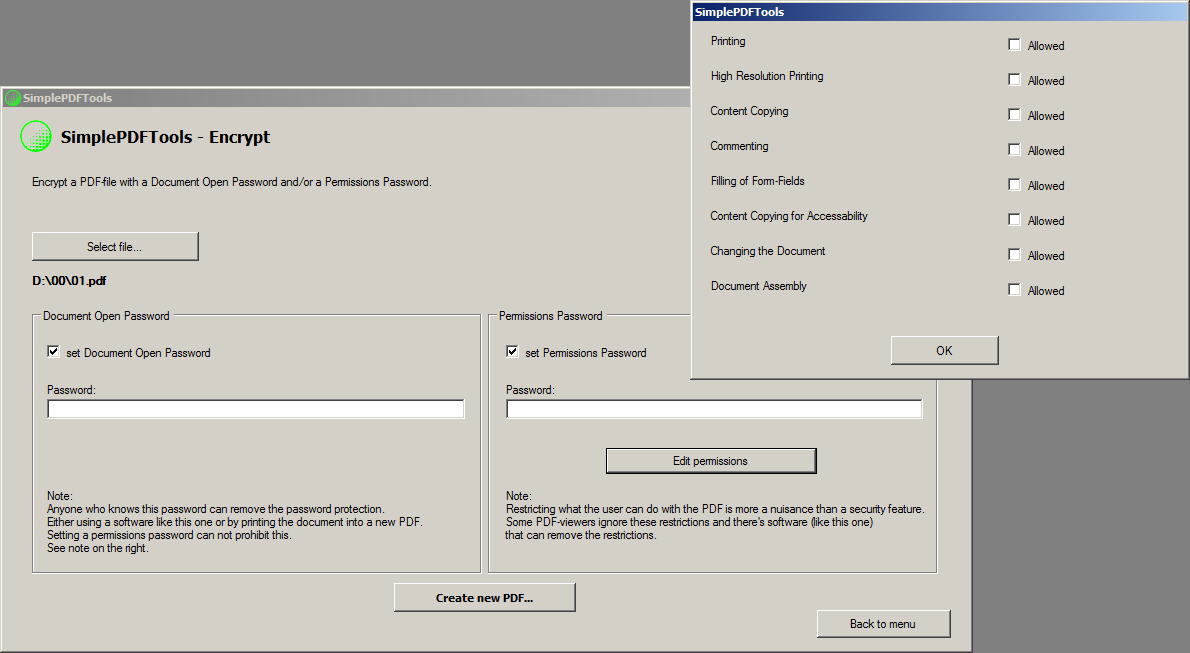Enable Content Copying for Accessability checkbox

[x=1014, y=219]
